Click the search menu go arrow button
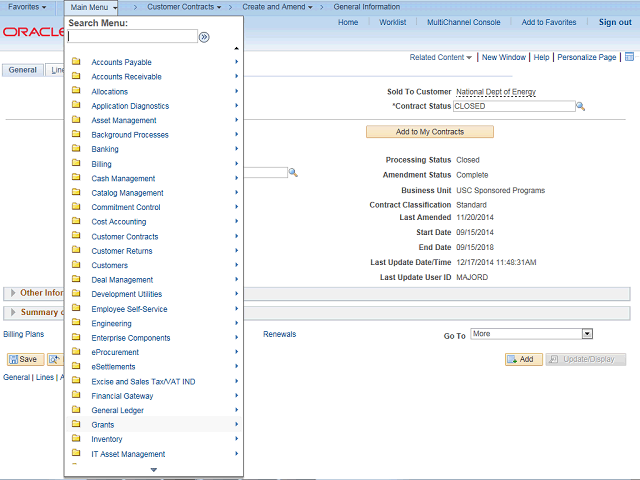This screenshot has width=640, height=480. pos(204,36)
